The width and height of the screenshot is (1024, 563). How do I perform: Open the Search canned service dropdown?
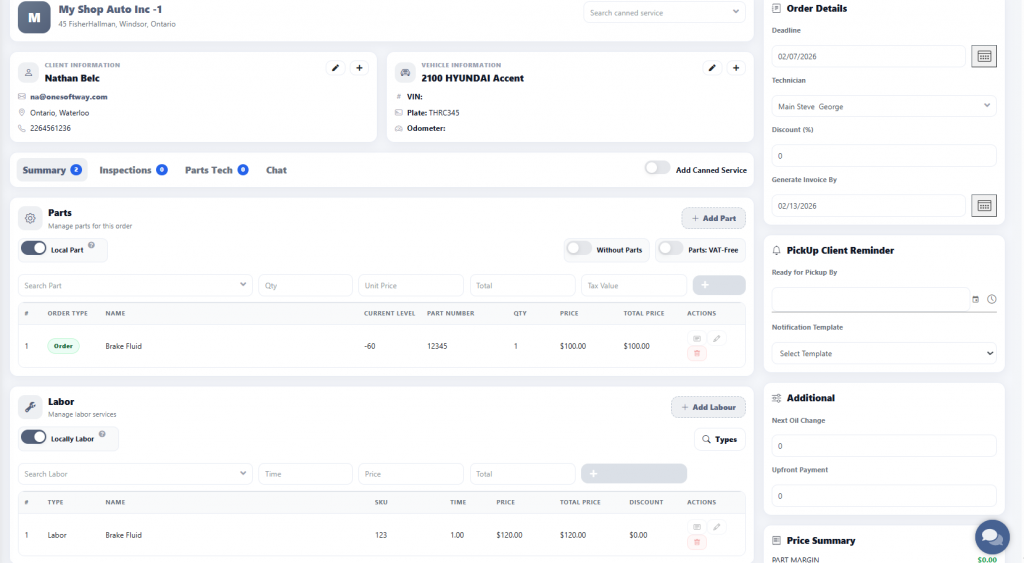click(664, 13)
